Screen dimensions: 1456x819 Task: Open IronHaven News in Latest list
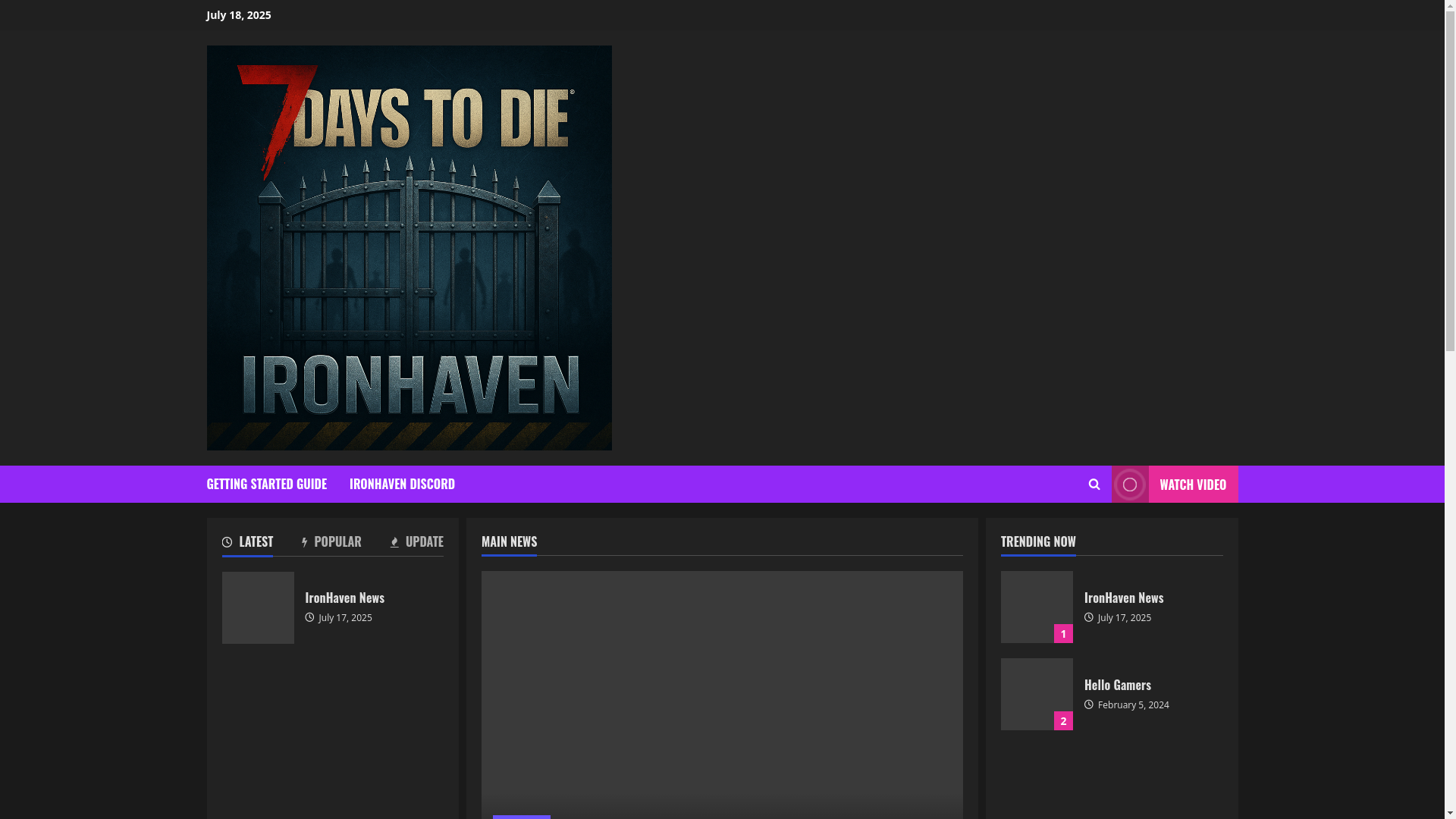click(x=344, y=598)
